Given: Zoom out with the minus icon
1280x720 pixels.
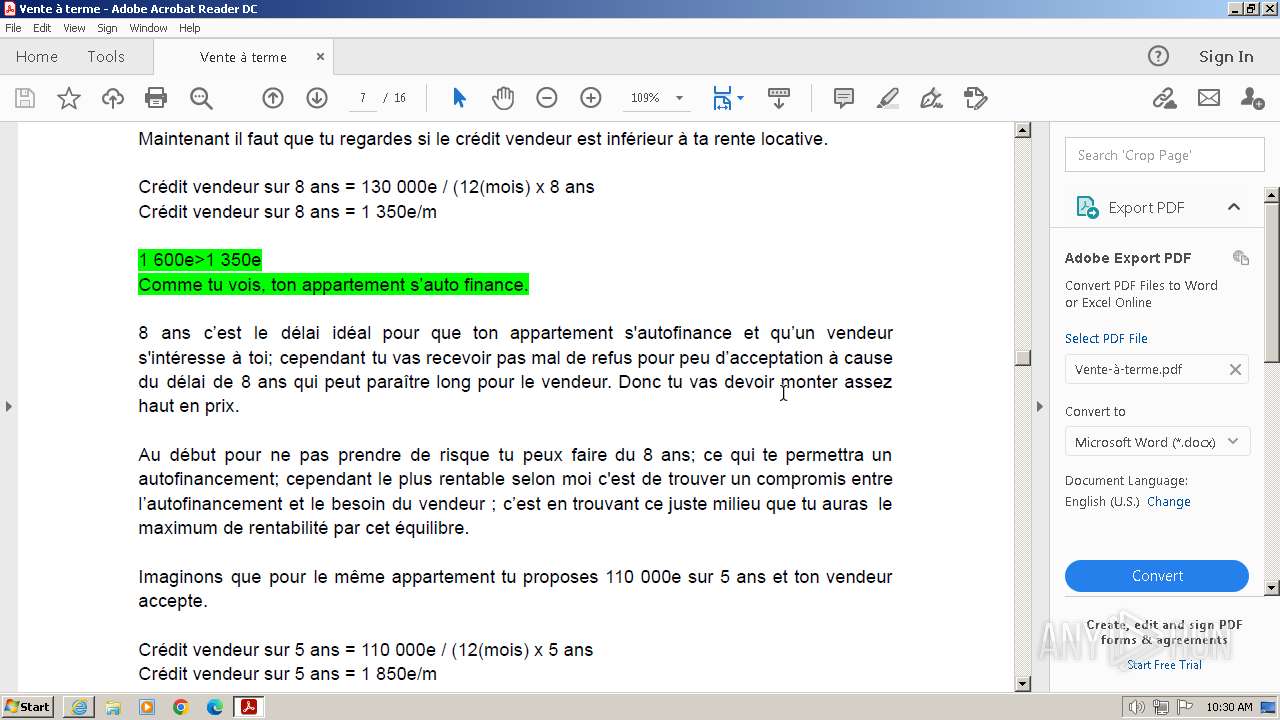Looking at the screenshot, I should coord(547,98).
